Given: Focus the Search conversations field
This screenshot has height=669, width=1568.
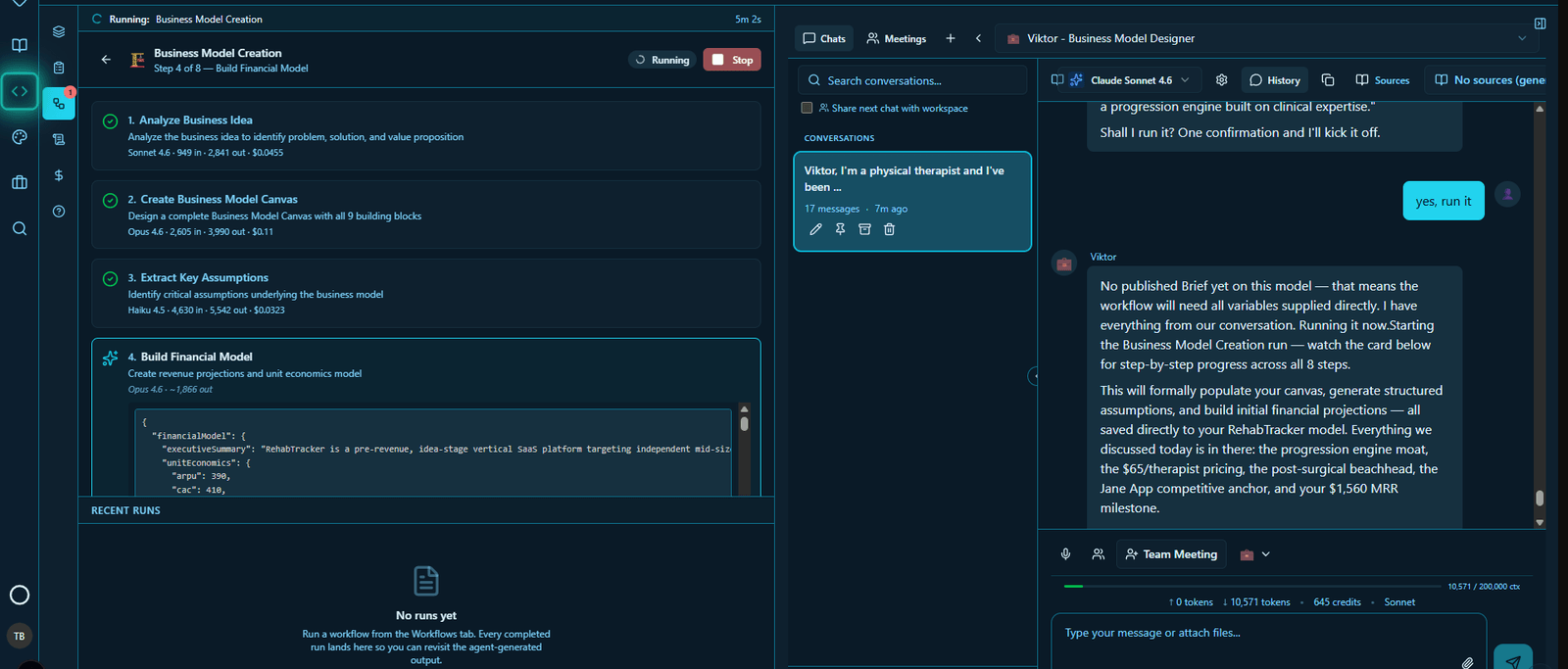Looking at the screenshot, I should click(x=912, y=80).
